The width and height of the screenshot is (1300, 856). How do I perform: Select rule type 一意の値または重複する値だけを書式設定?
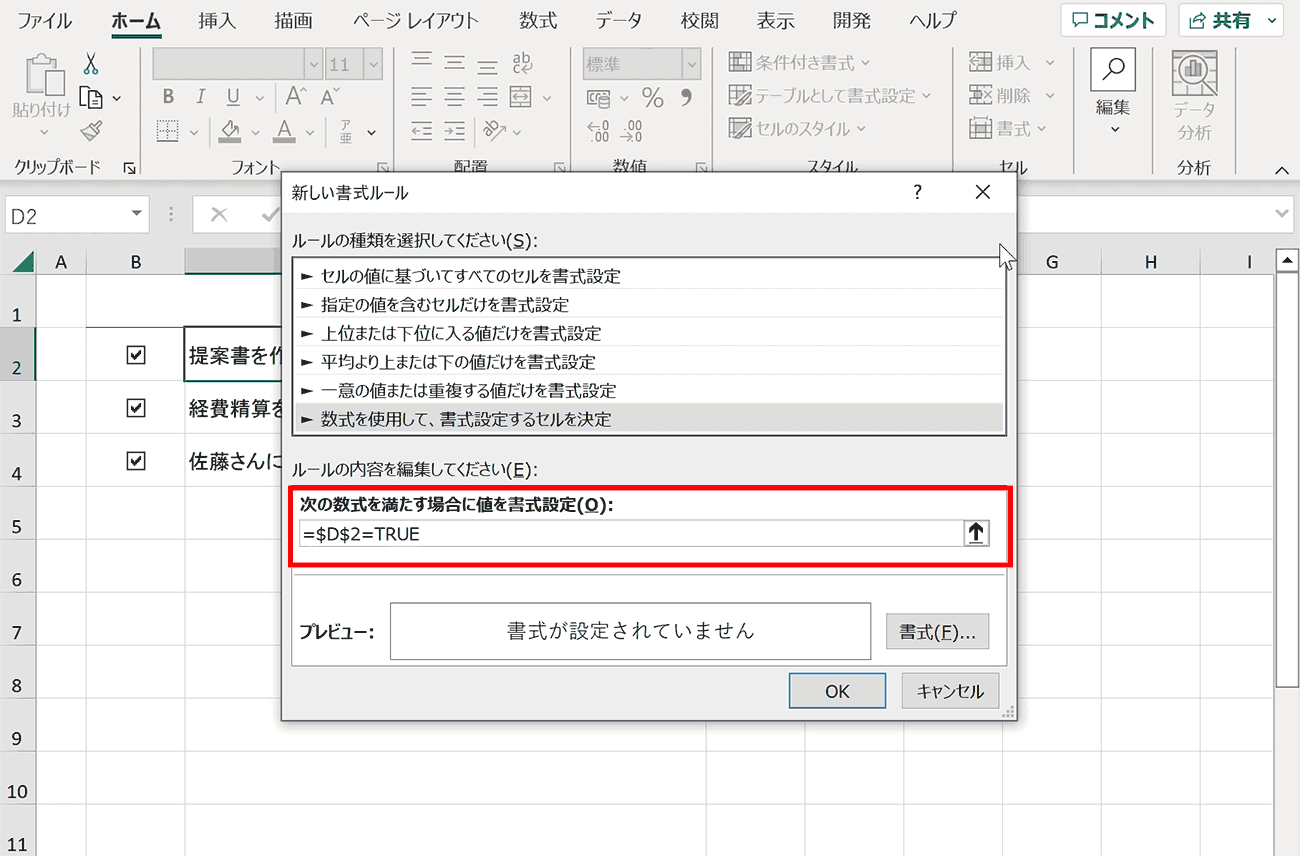(648, 390)
